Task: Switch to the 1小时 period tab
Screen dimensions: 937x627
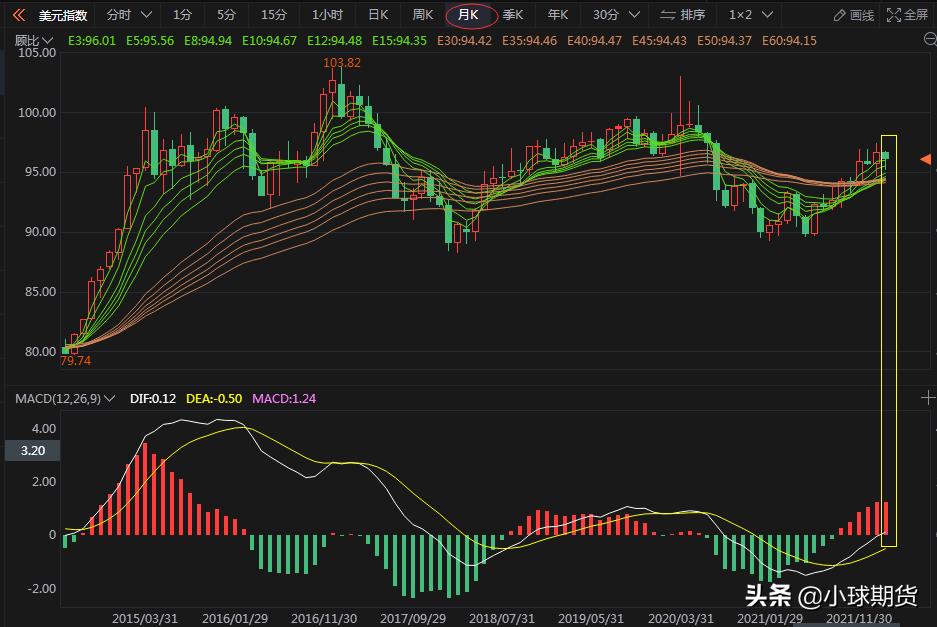Action: click(327, 15)
